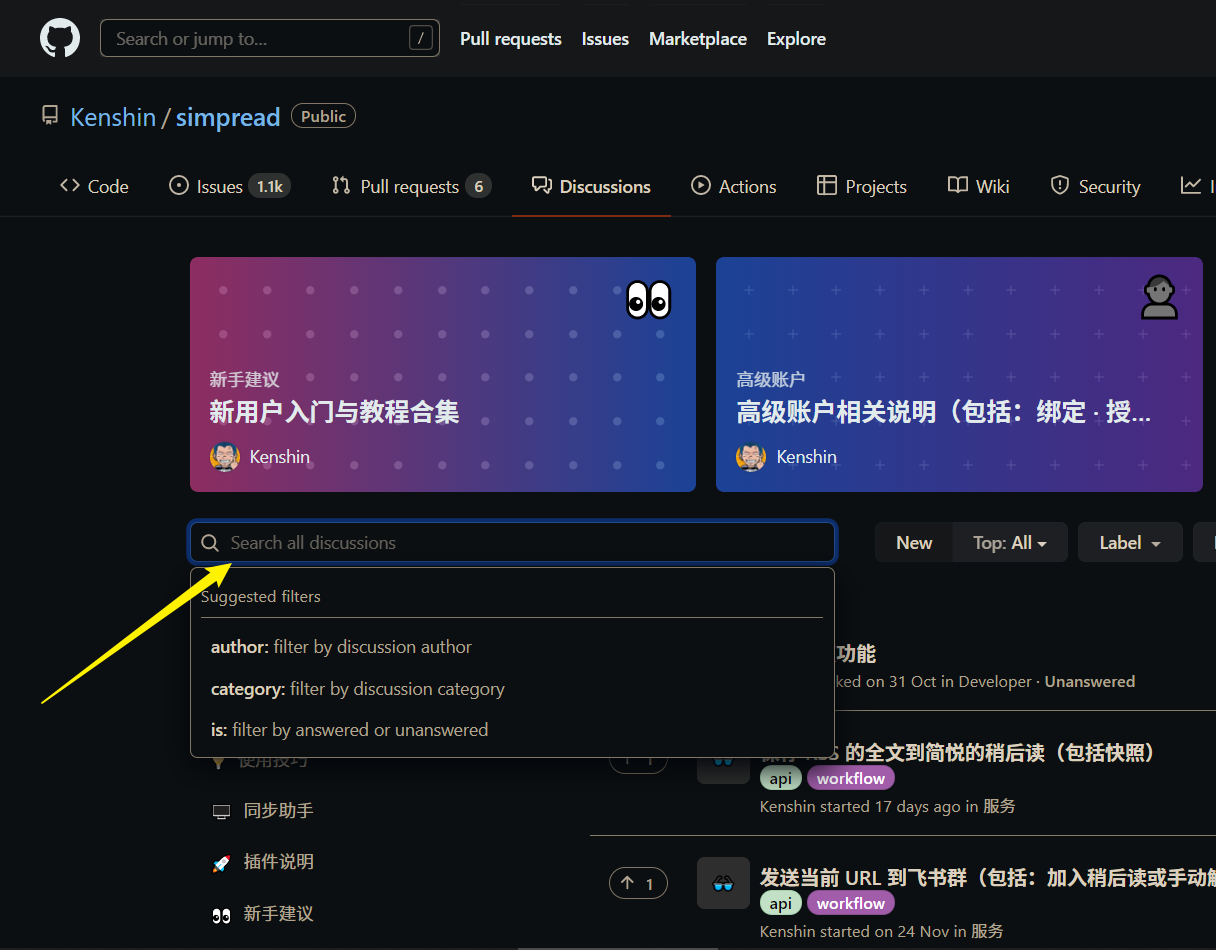Select the 插件说明 category
1216x950 pixels.
[263, 862]
